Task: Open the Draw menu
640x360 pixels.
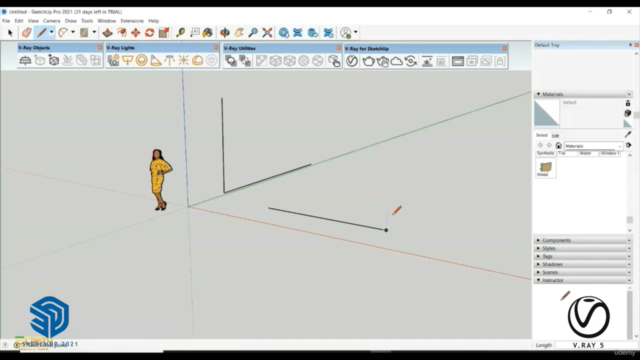Action: click(x=71, y=21)
